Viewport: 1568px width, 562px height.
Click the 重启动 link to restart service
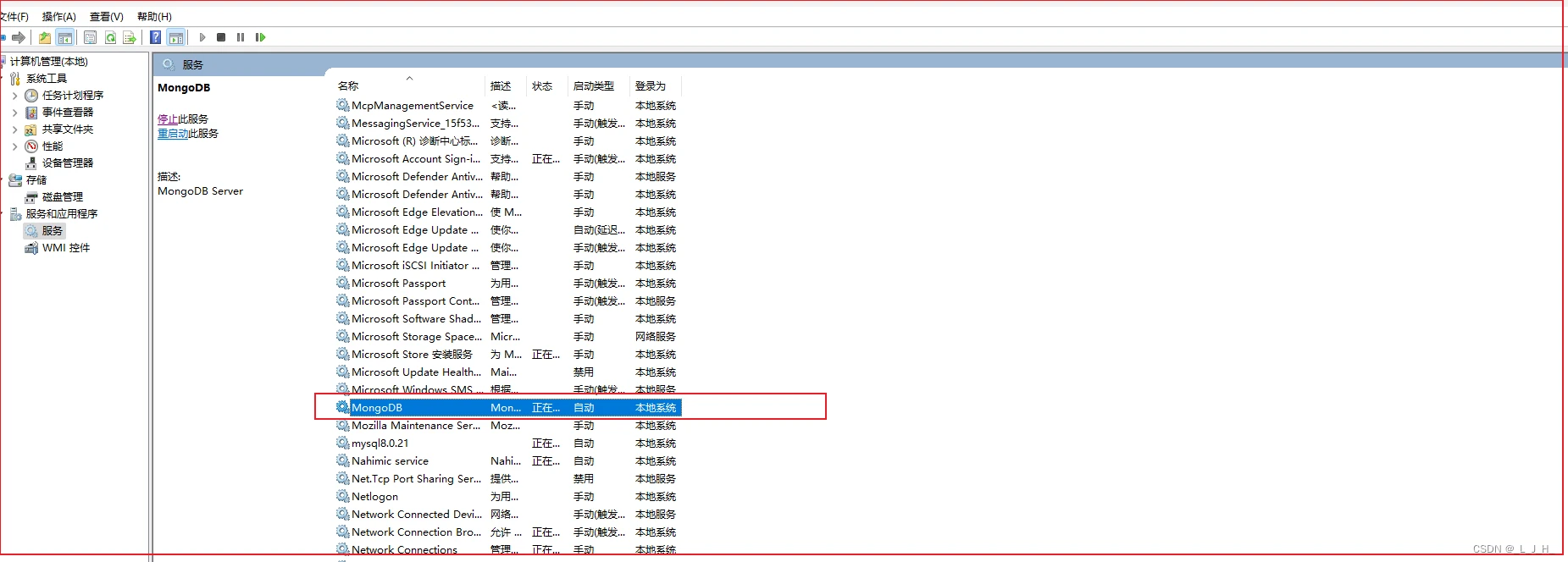pyautogui.click(x=172, y=134)
